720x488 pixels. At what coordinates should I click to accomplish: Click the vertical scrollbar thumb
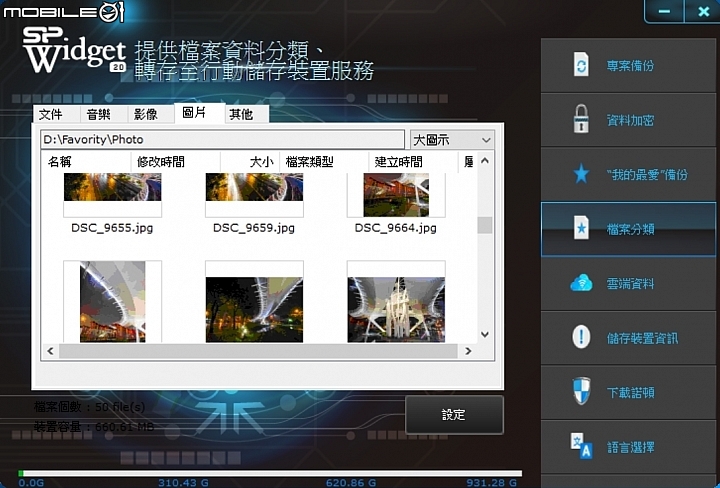(485, 225)
